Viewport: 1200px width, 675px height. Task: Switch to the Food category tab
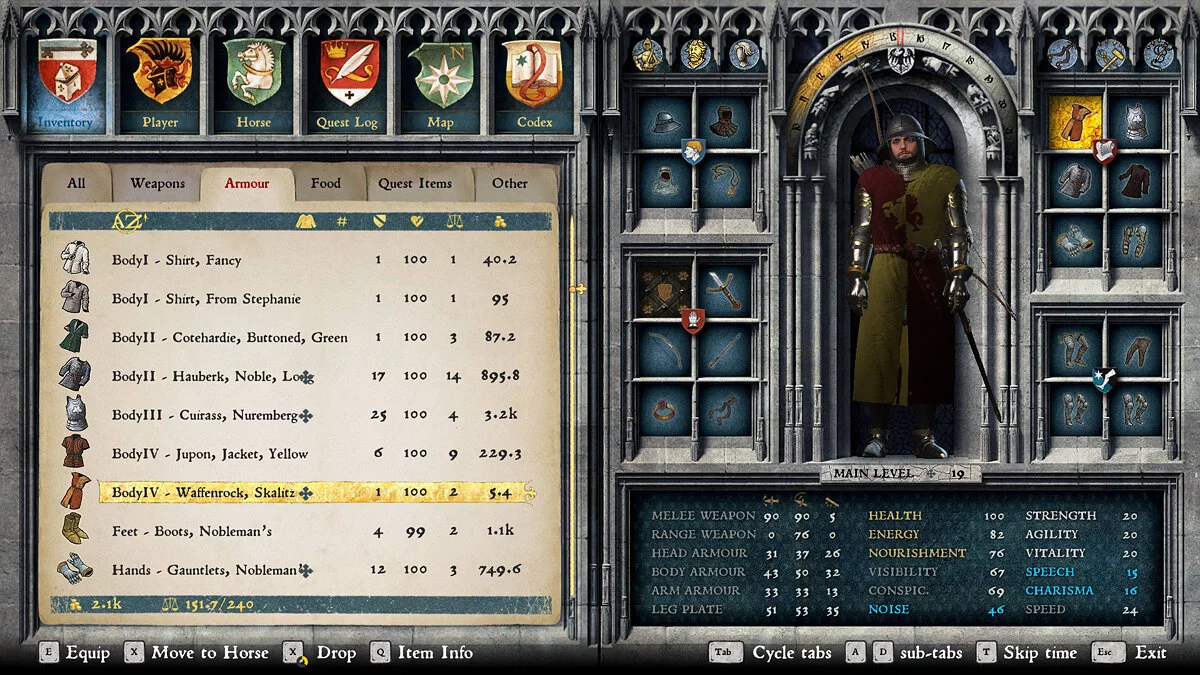(325, 184)
